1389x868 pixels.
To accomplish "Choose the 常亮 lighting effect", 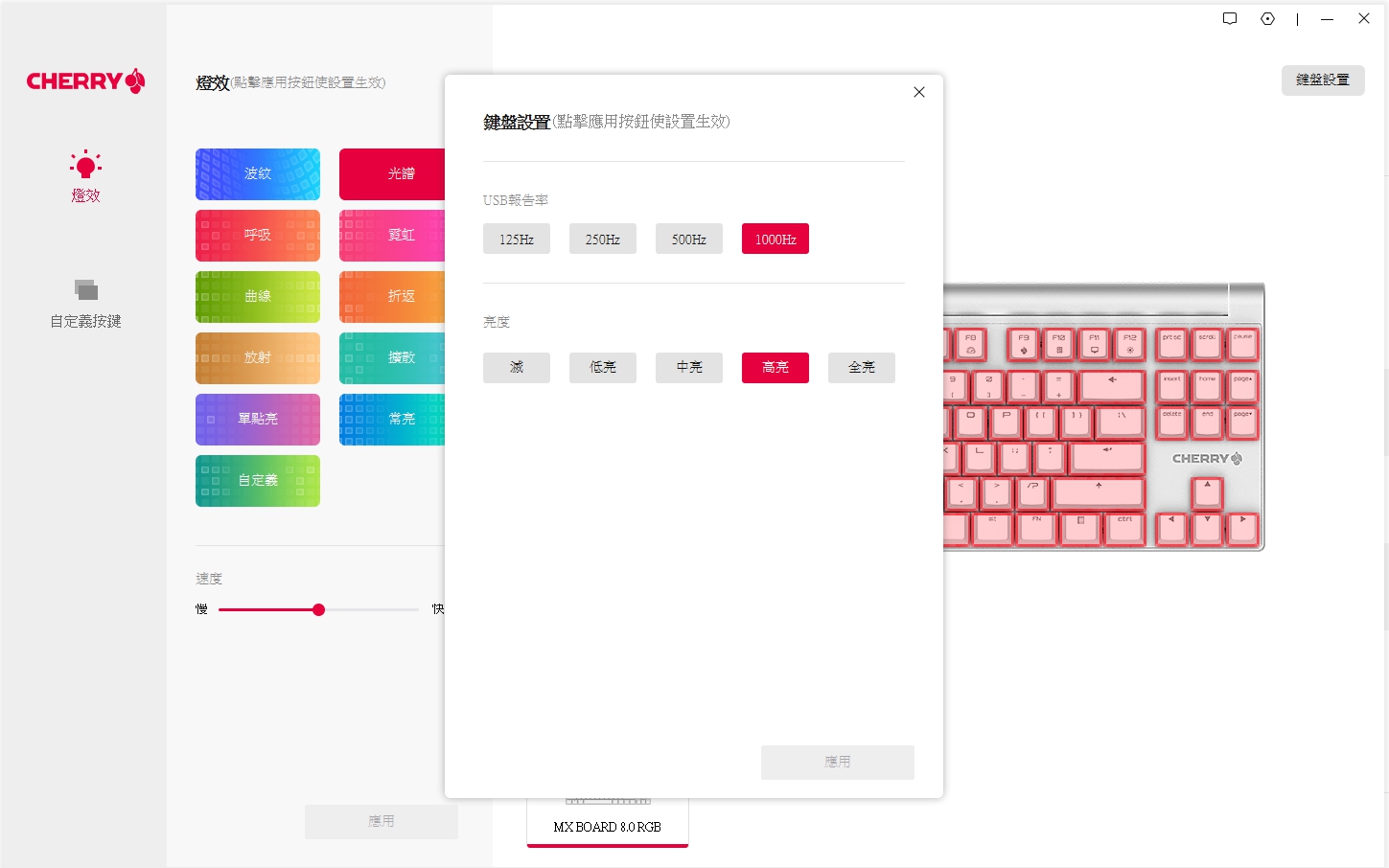I will click(392, 420).
